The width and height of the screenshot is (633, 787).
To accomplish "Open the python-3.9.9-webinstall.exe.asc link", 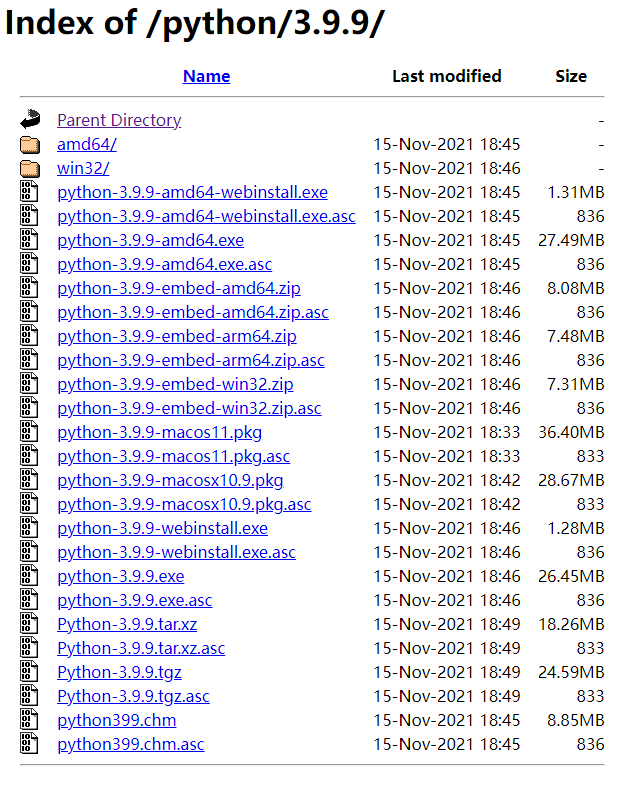I will click(x=176, y=552).
